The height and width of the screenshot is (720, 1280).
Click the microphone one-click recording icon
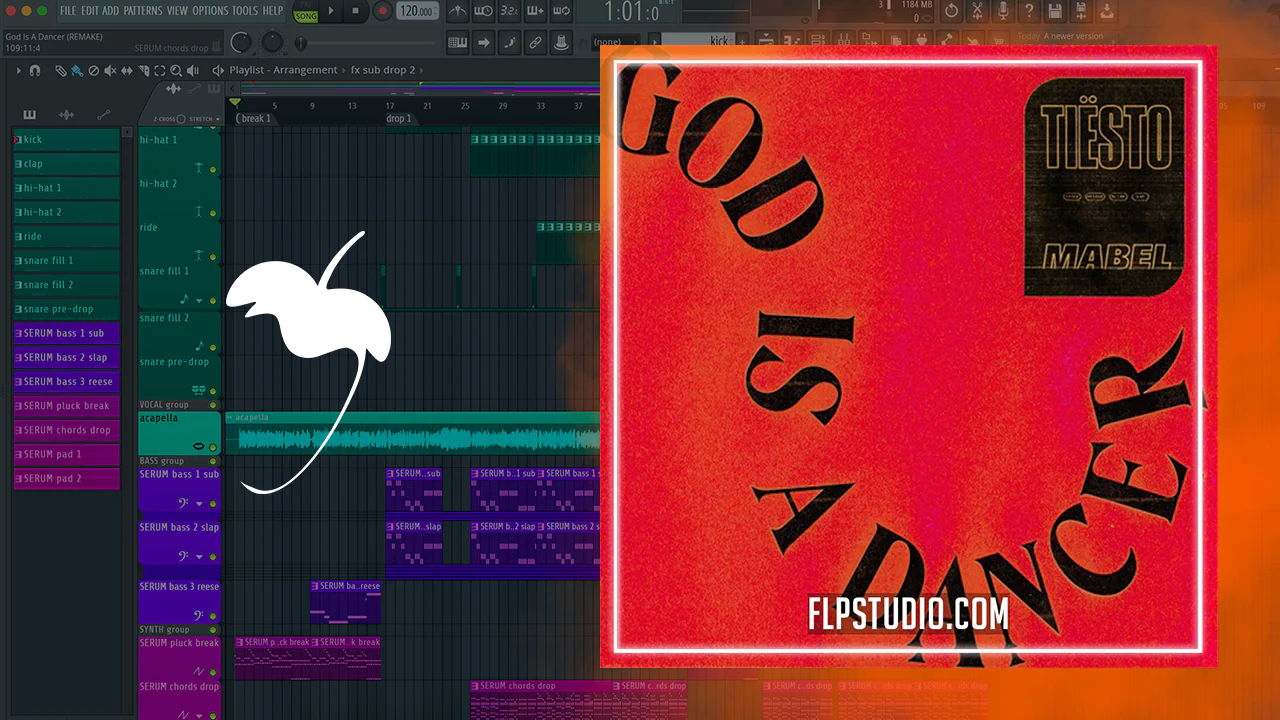[1004, 11]
